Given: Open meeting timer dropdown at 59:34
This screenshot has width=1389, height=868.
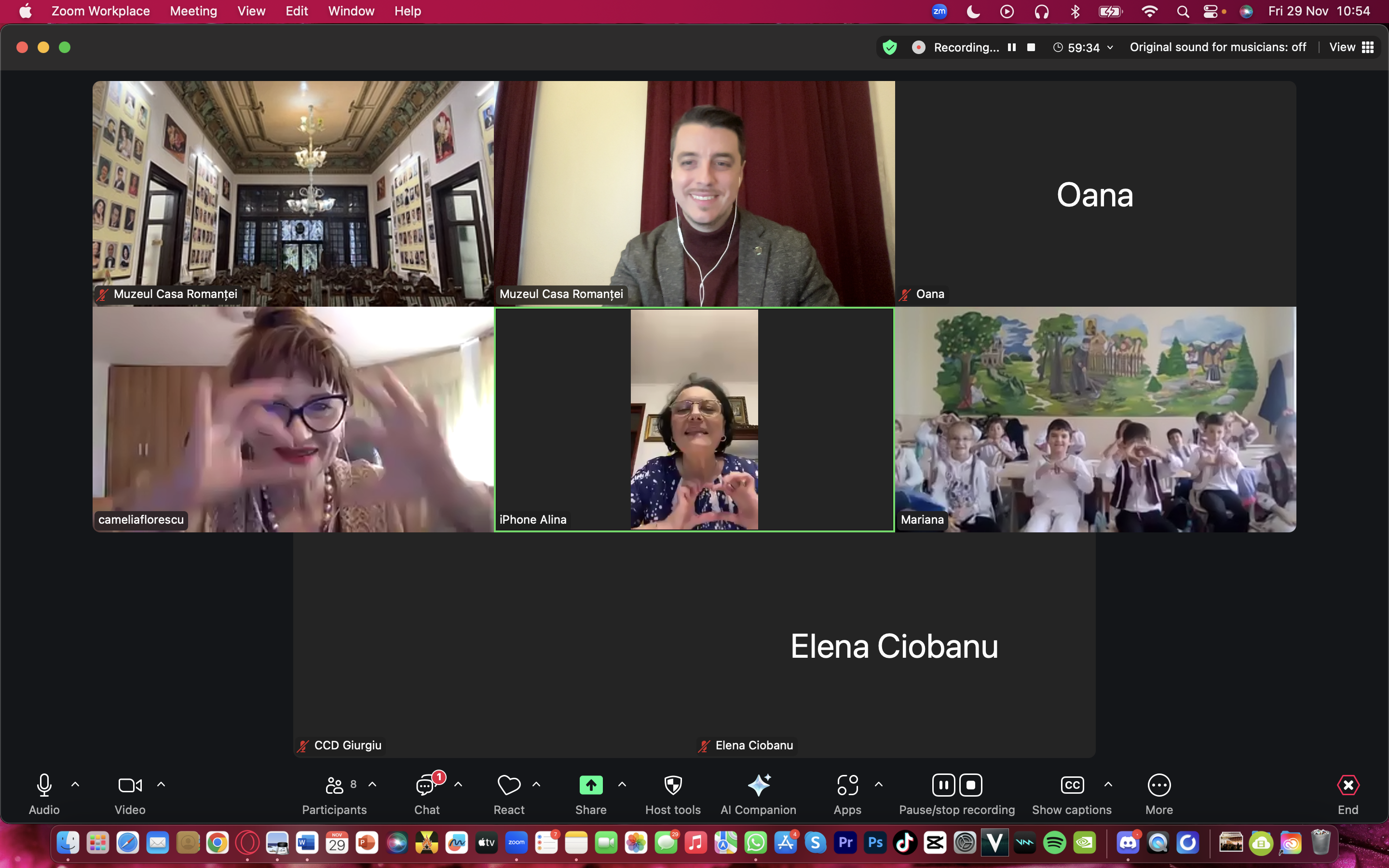Looking at the screenshot, I should coord(1110,48).
